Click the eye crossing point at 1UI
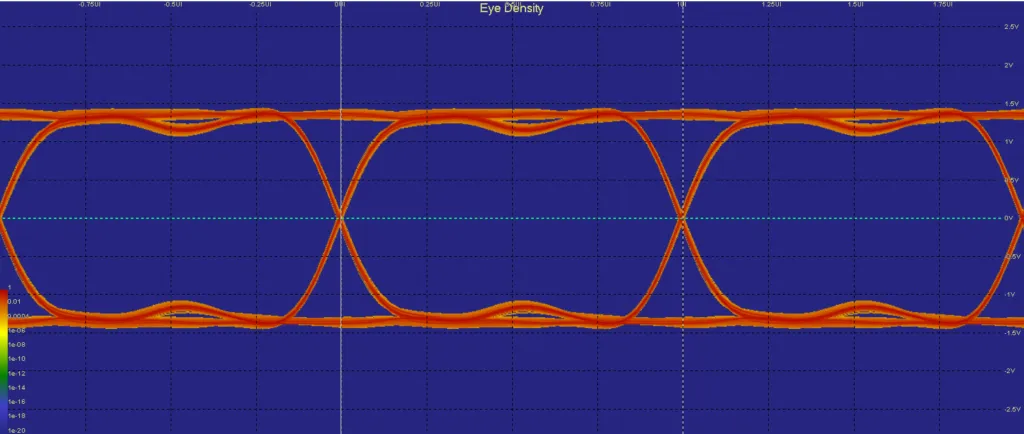This screenshot has height=434, width=1024. [682, 219]
